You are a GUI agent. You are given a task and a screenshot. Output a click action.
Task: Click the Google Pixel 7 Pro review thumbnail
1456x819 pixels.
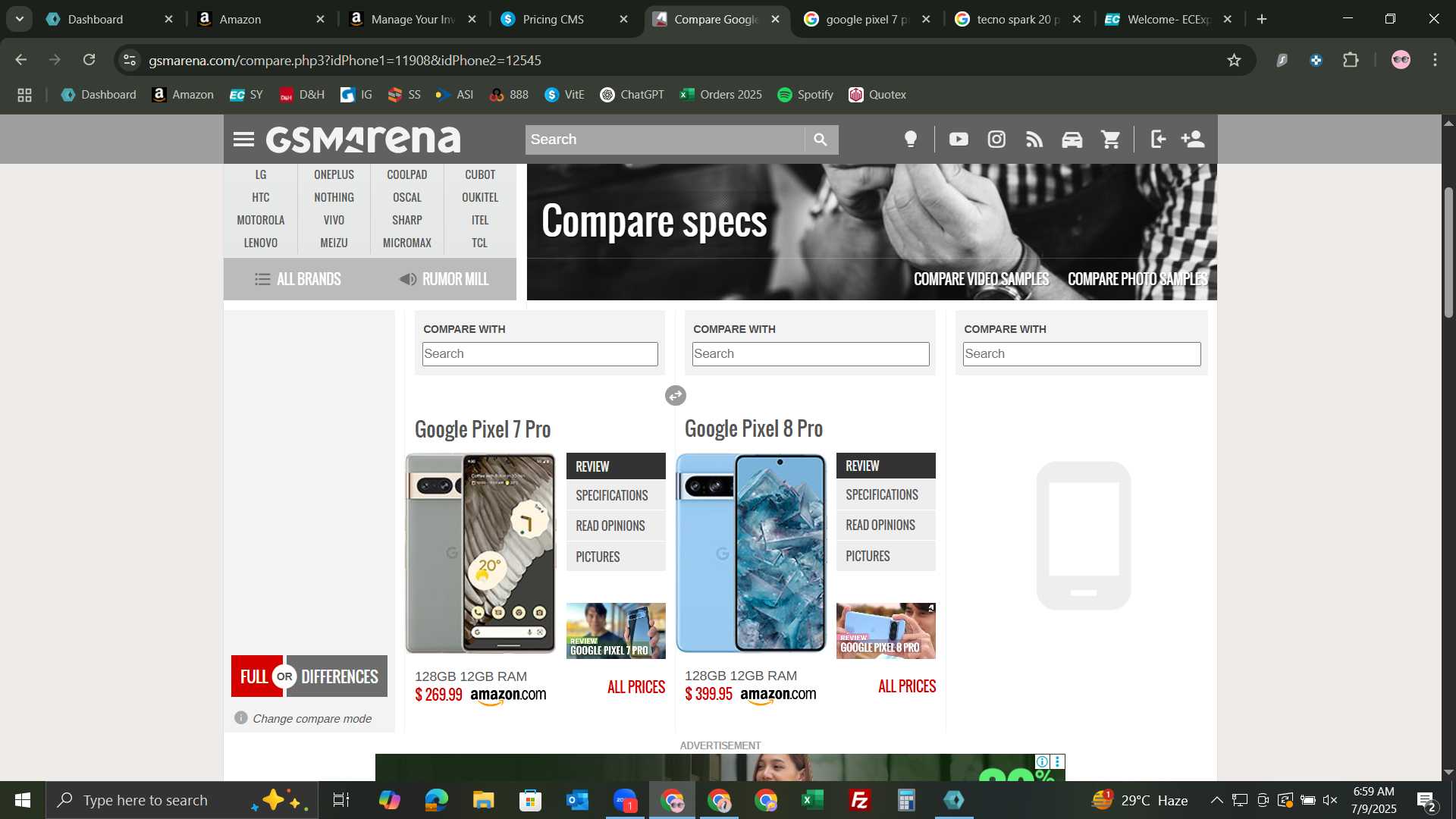click(616, 631)
